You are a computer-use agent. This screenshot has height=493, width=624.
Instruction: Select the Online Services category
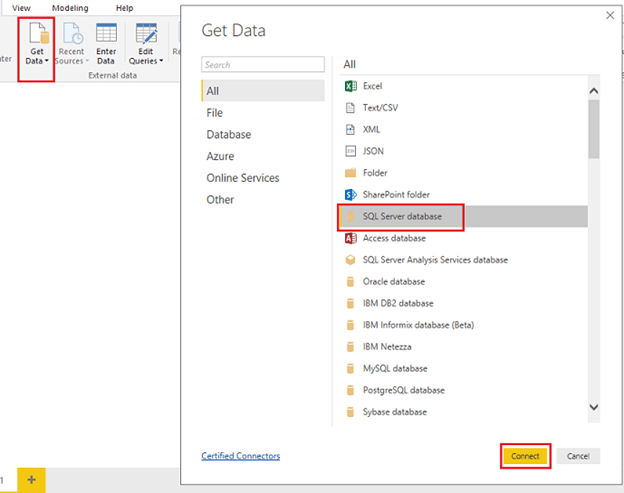(x=263, y=178)
